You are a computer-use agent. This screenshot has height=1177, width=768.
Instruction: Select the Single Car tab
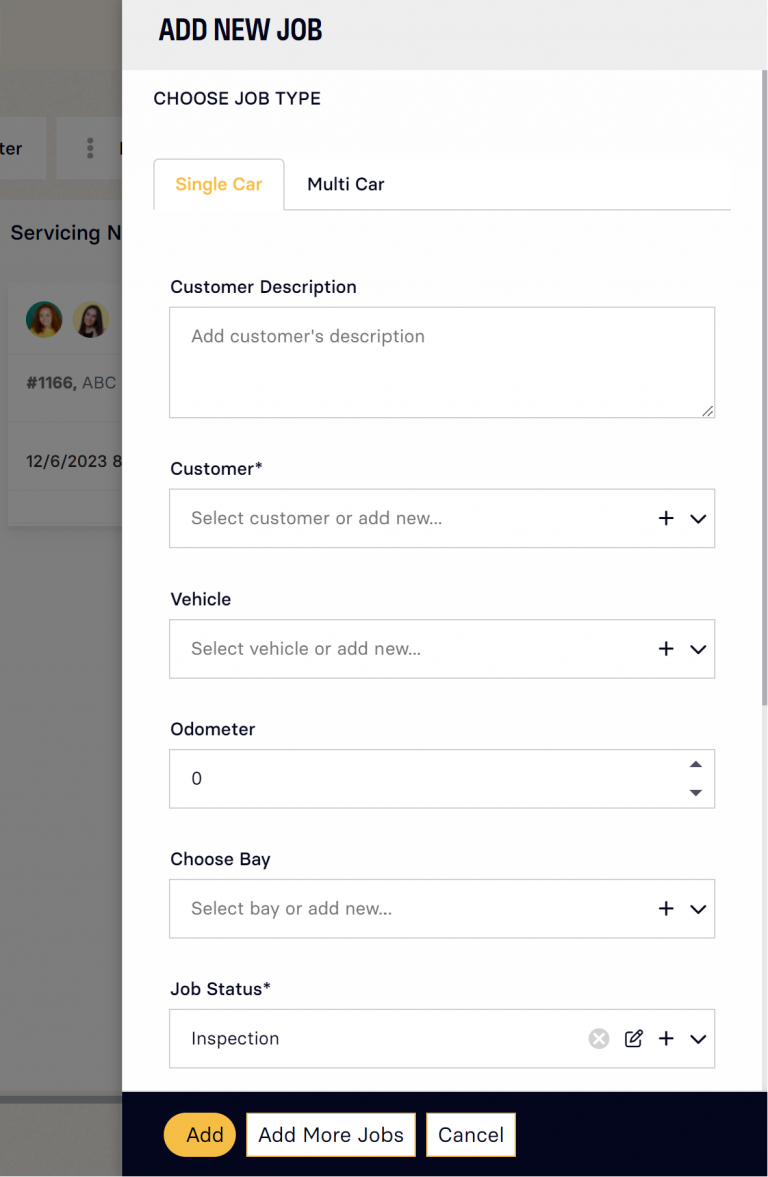pos(218,184)
